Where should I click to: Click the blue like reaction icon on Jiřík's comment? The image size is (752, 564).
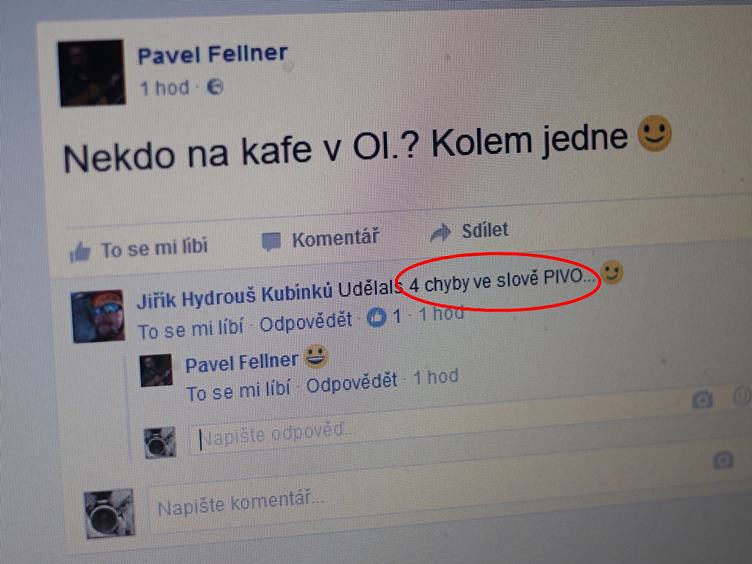376,317
